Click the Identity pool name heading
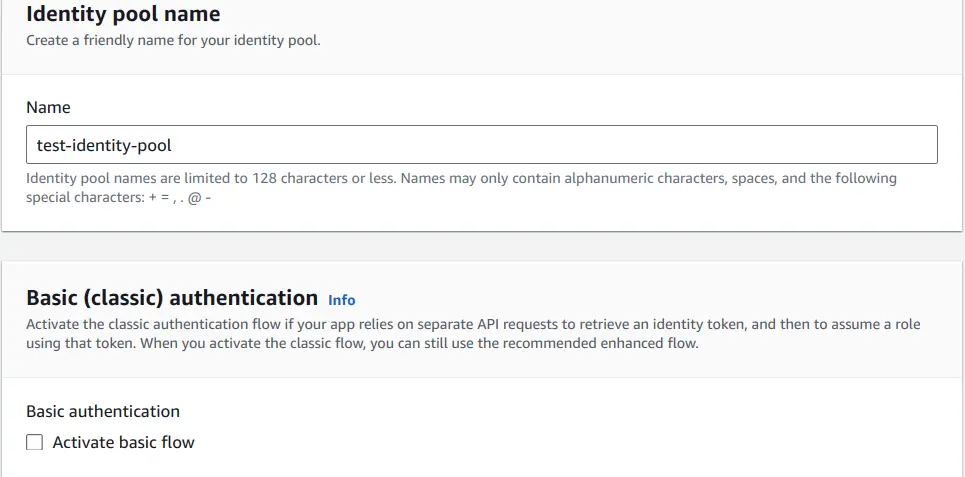The width and height of the screenshot is (965, 477). pyautogui.click(x=123, y=14)
